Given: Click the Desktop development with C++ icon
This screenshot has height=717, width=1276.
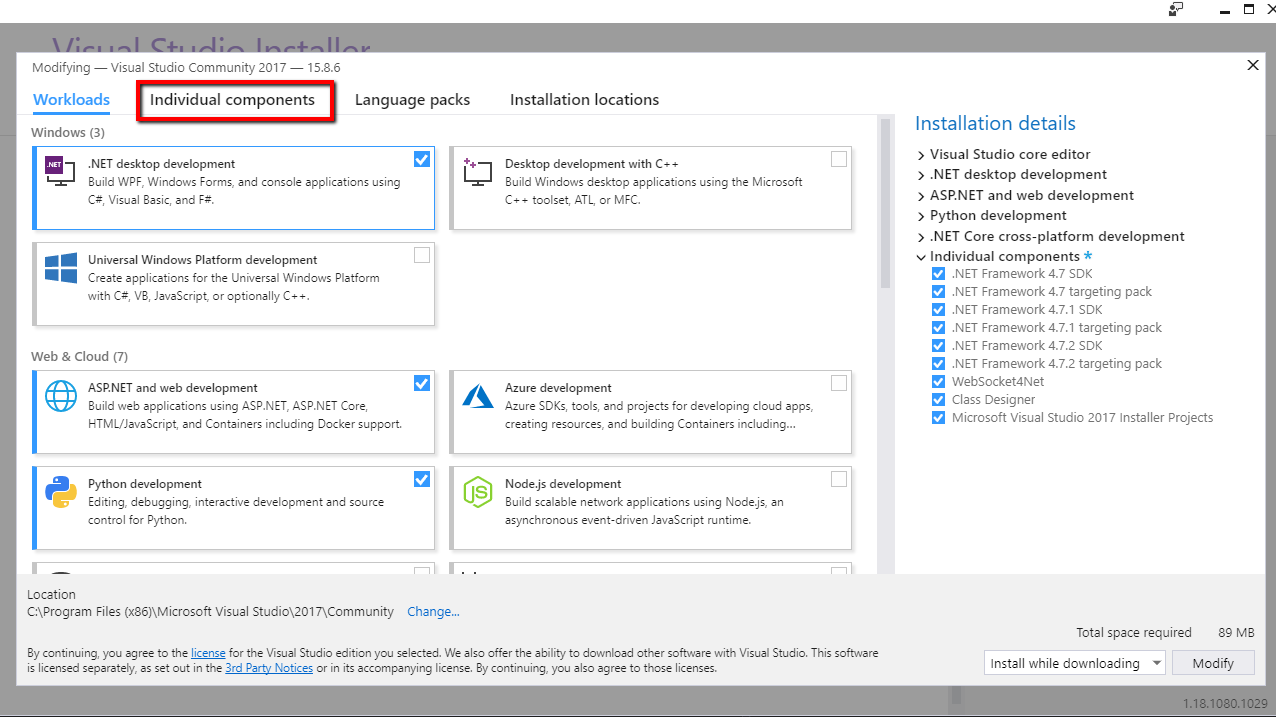Looking at the screenshot, I should coord(477,171).
